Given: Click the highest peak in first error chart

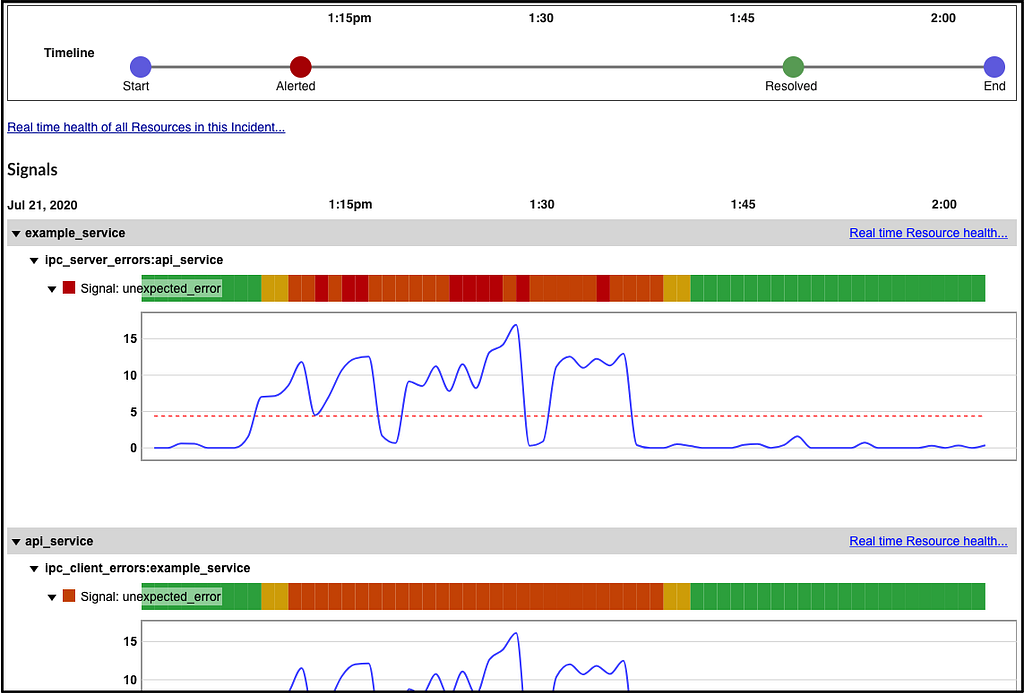Looking at the screenshot, I should point(516,325).
